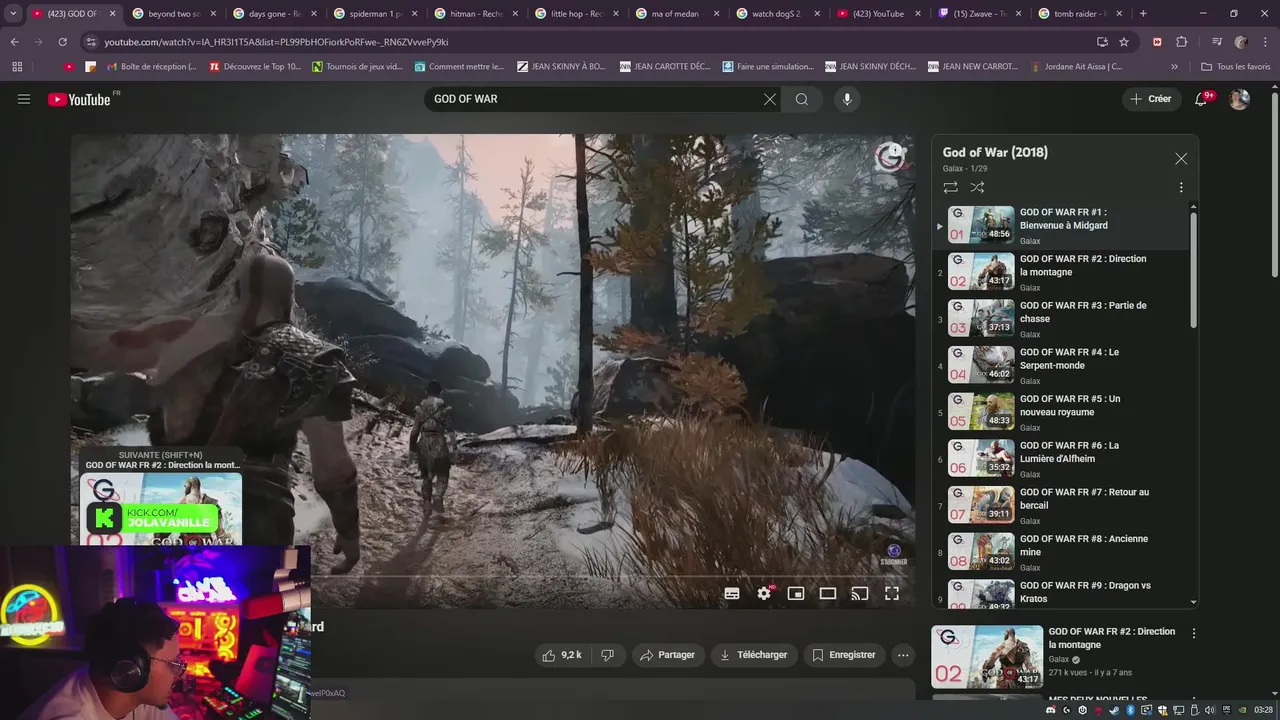Bookmark this page with the star

pos(1124,42)
